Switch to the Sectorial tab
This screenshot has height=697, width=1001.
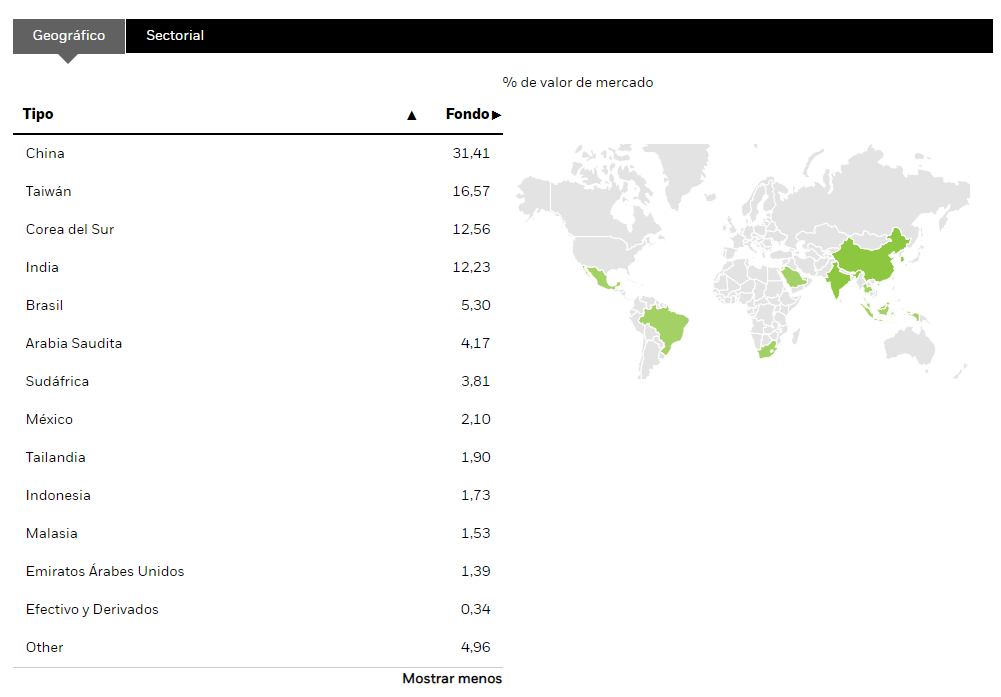pyautogui.click(x=175, y=36)
